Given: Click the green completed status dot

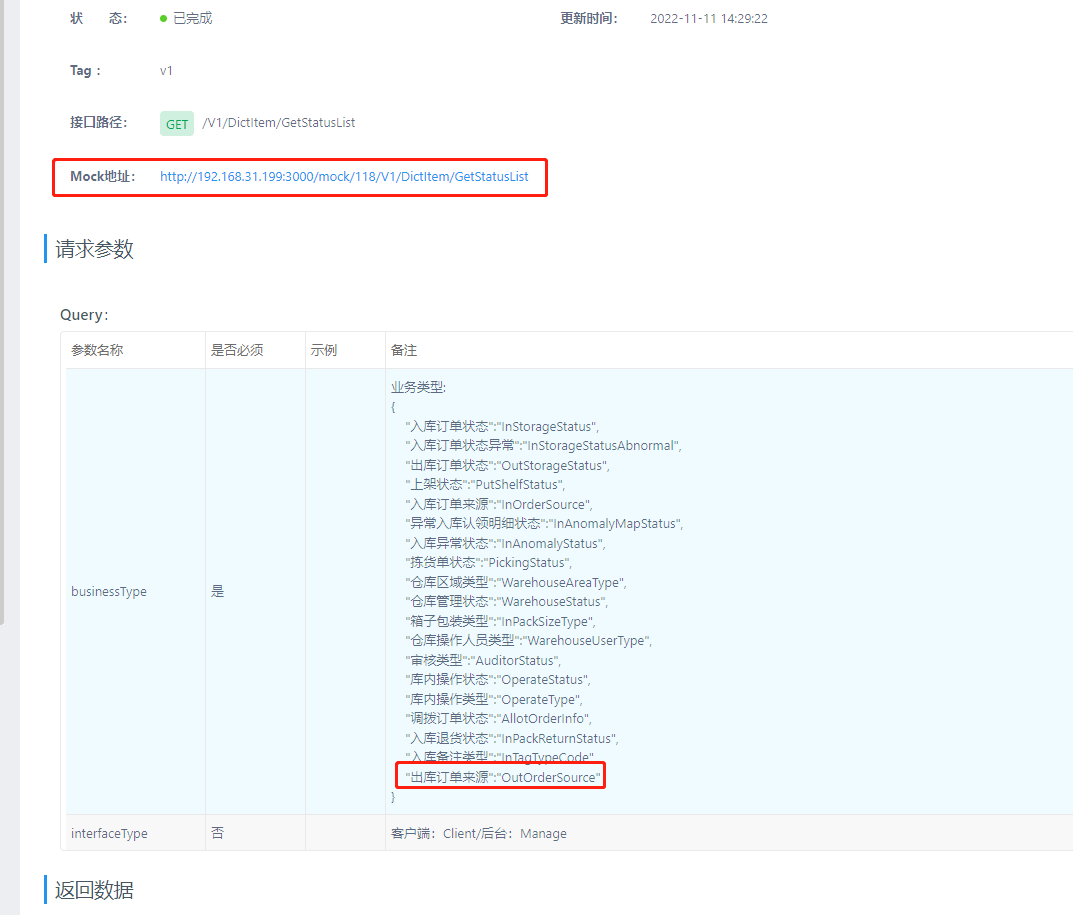Looking at the screenshot, I should [x=164, y=19].
